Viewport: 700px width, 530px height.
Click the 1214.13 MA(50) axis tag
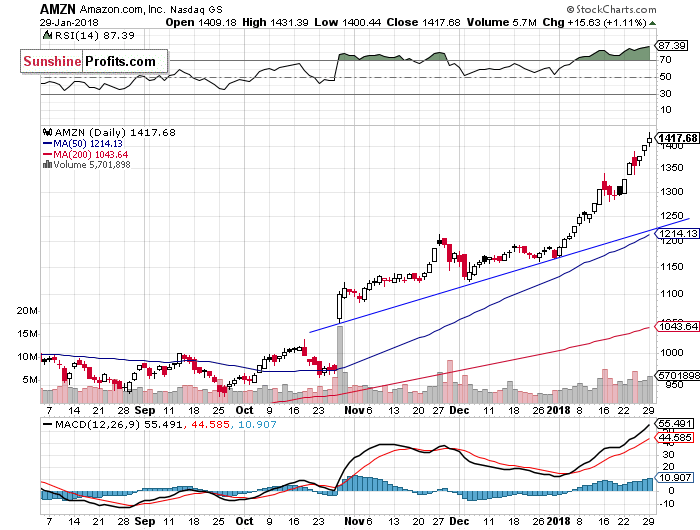pos(678,234)
